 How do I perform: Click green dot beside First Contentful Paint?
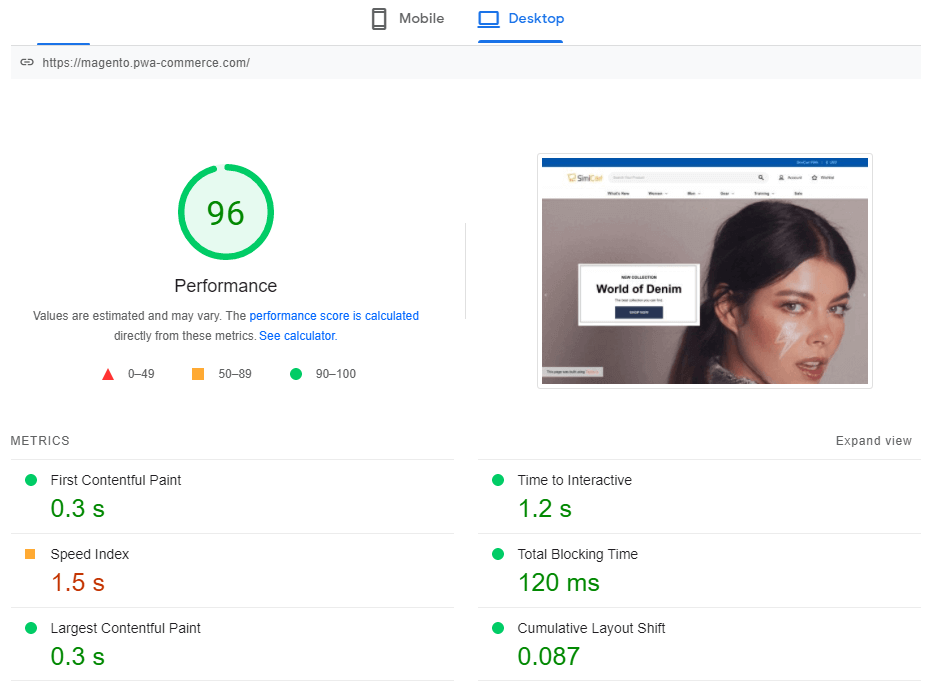(31, 480)
